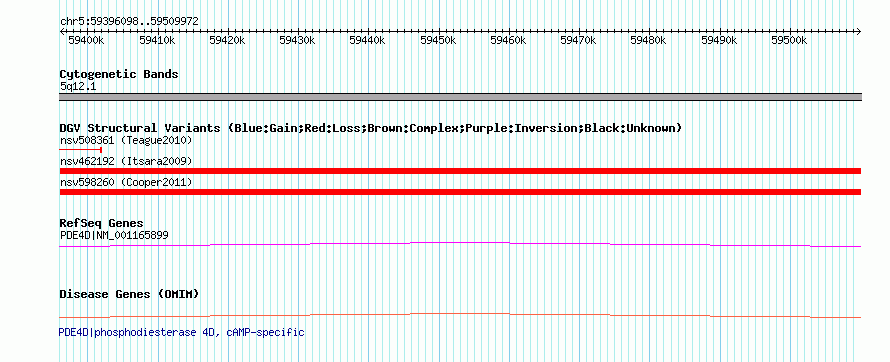Click the 59460k ruler tick label
Image resolution: width=890 pixels, height=362 pixels.
coord(508,40)
